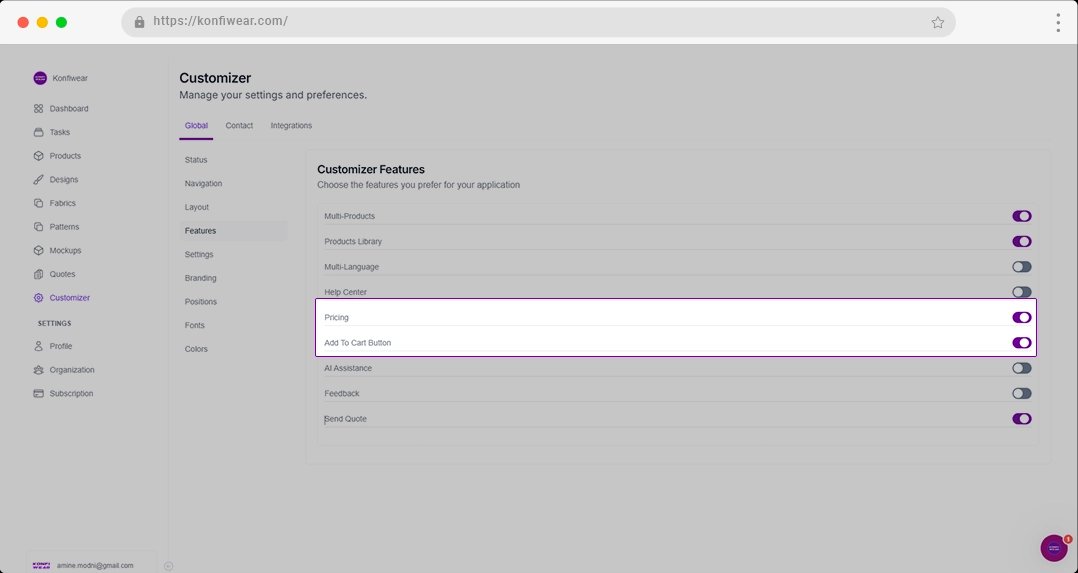The width and height of the screenshot is (1078, 573).
Task: Click the 'Manage your settings and preferences.' text
Action: click(x=273, y=95)
